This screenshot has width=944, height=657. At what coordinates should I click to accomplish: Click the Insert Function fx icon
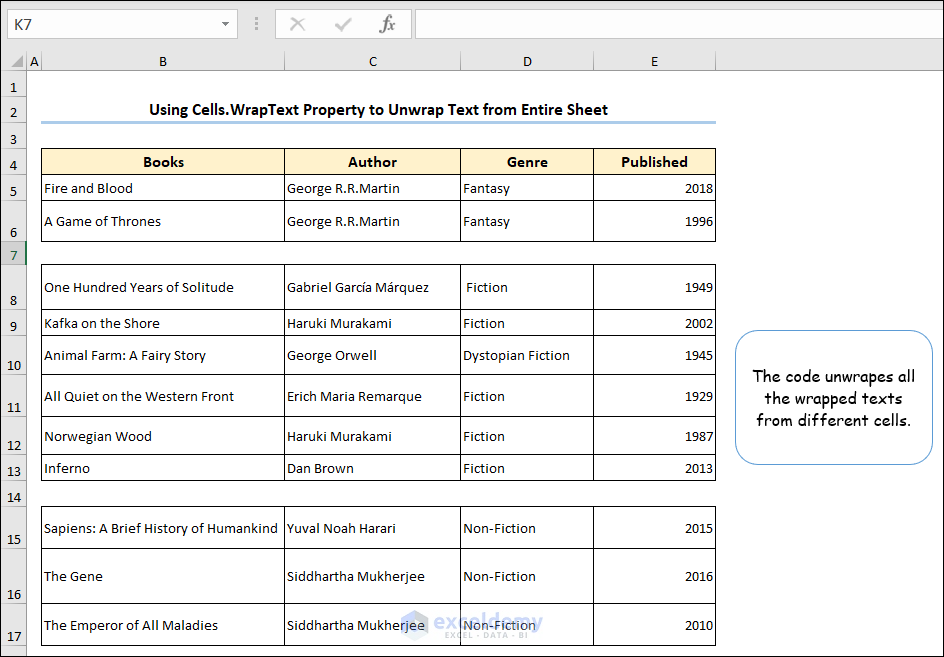click(387, 24)
